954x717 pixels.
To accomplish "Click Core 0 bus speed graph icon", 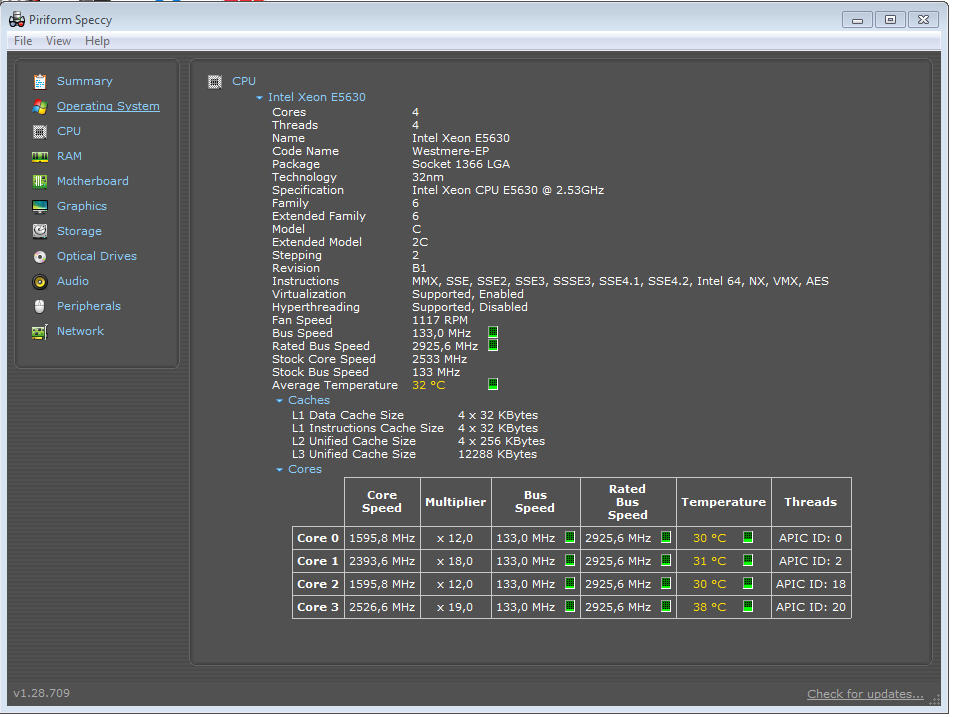I will pos(569,537).
